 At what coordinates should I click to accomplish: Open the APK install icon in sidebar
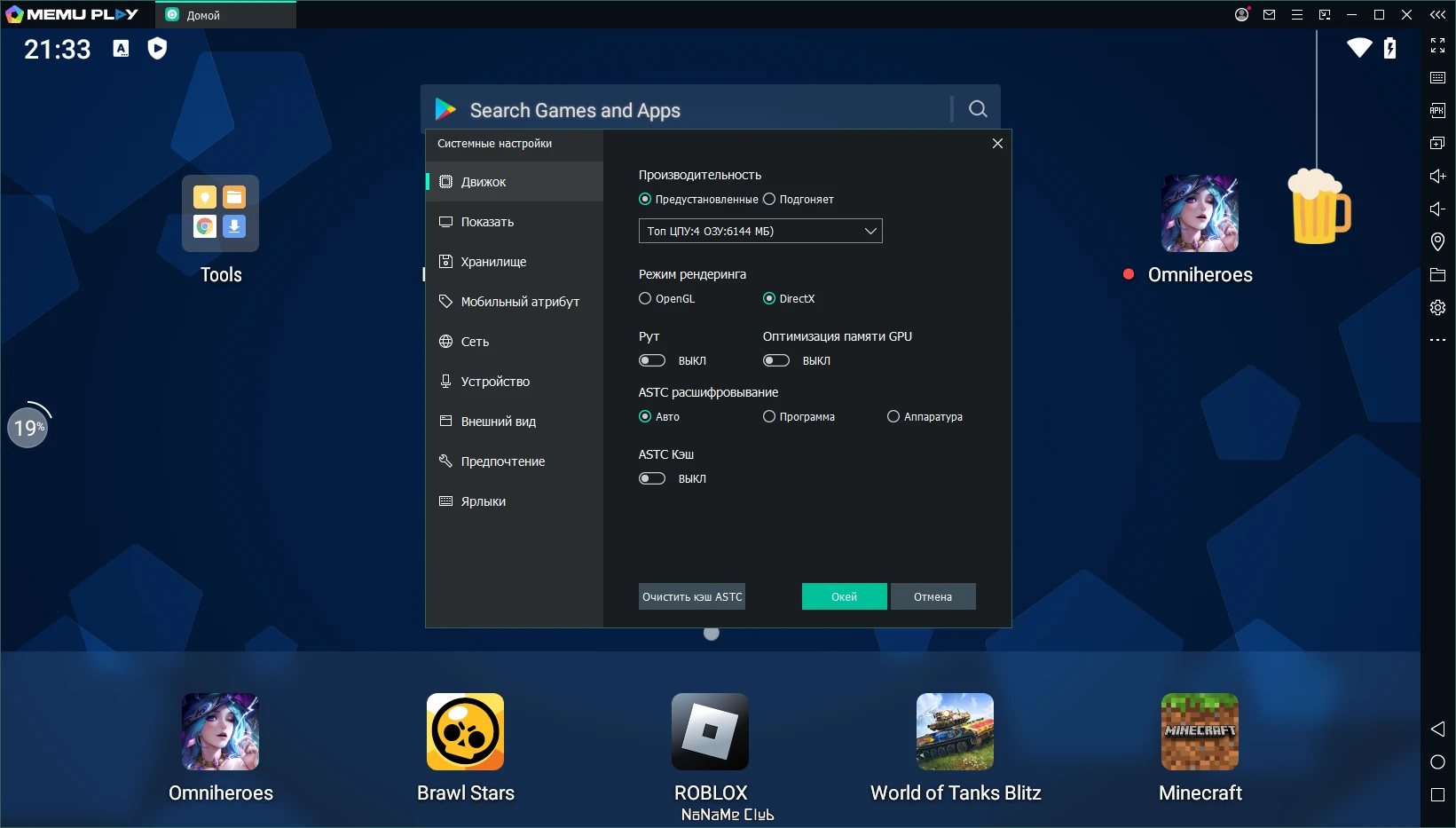pyautogui.click(x=1437, y=110)
